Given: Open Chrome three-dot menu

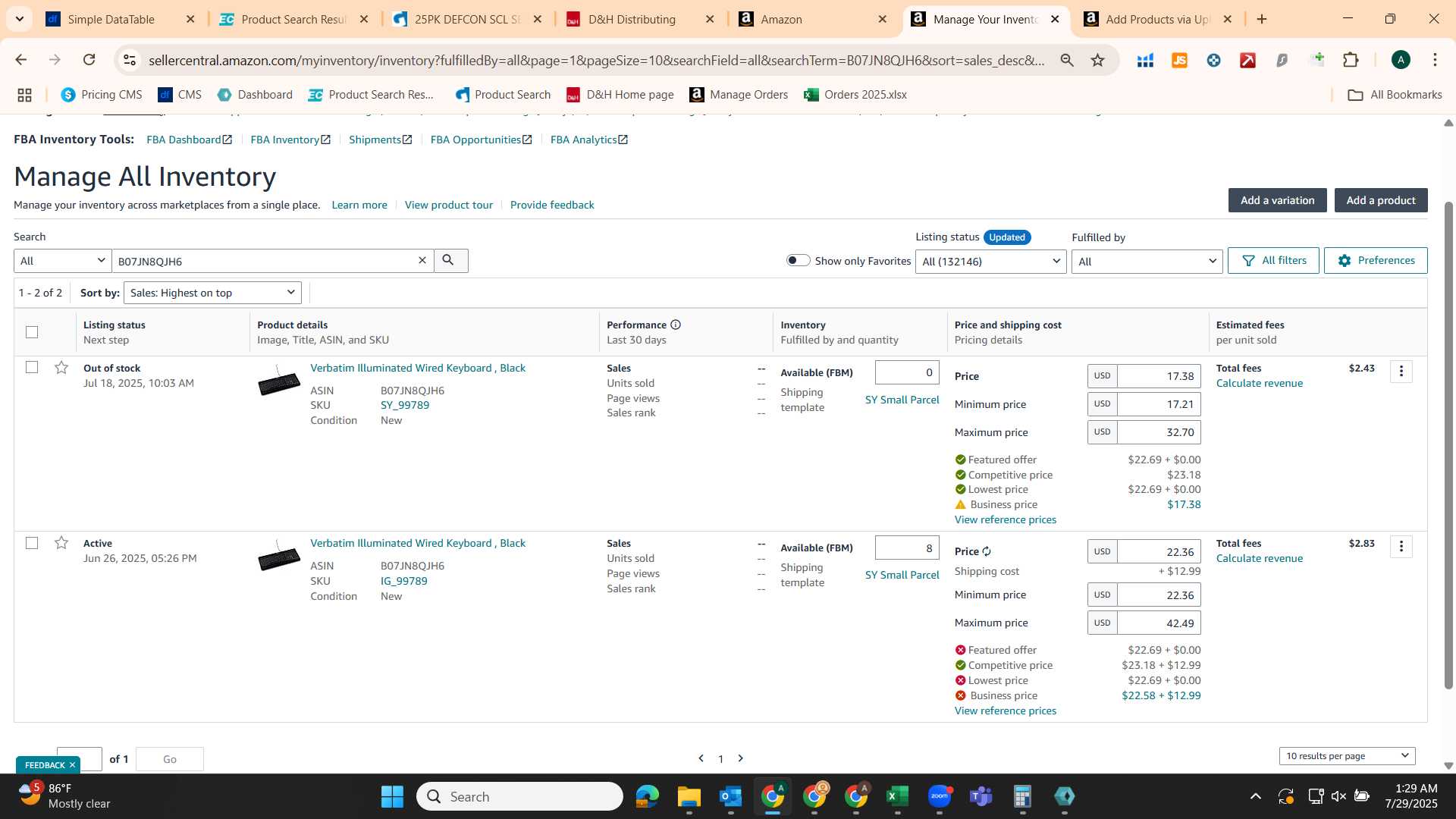Looking at the screenshot, I should tap(1435, 60).
